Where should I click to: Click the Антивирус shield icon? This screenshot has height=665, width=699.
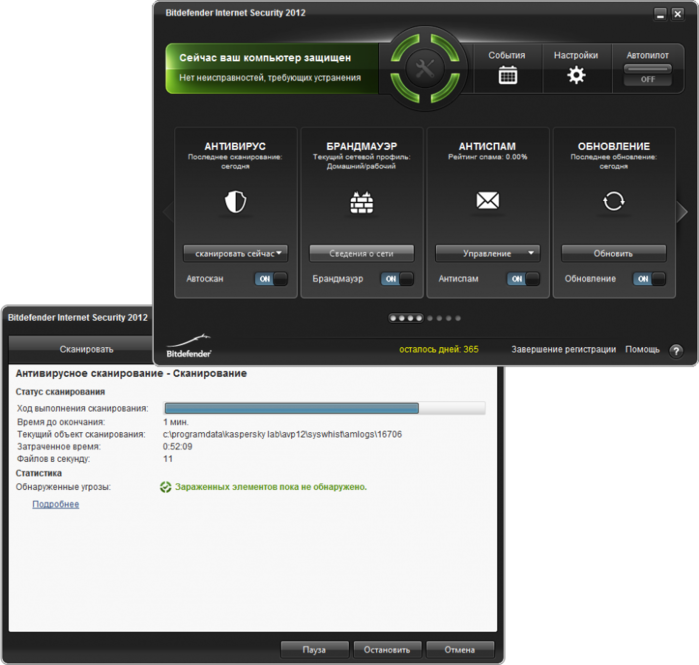point(235,201)
